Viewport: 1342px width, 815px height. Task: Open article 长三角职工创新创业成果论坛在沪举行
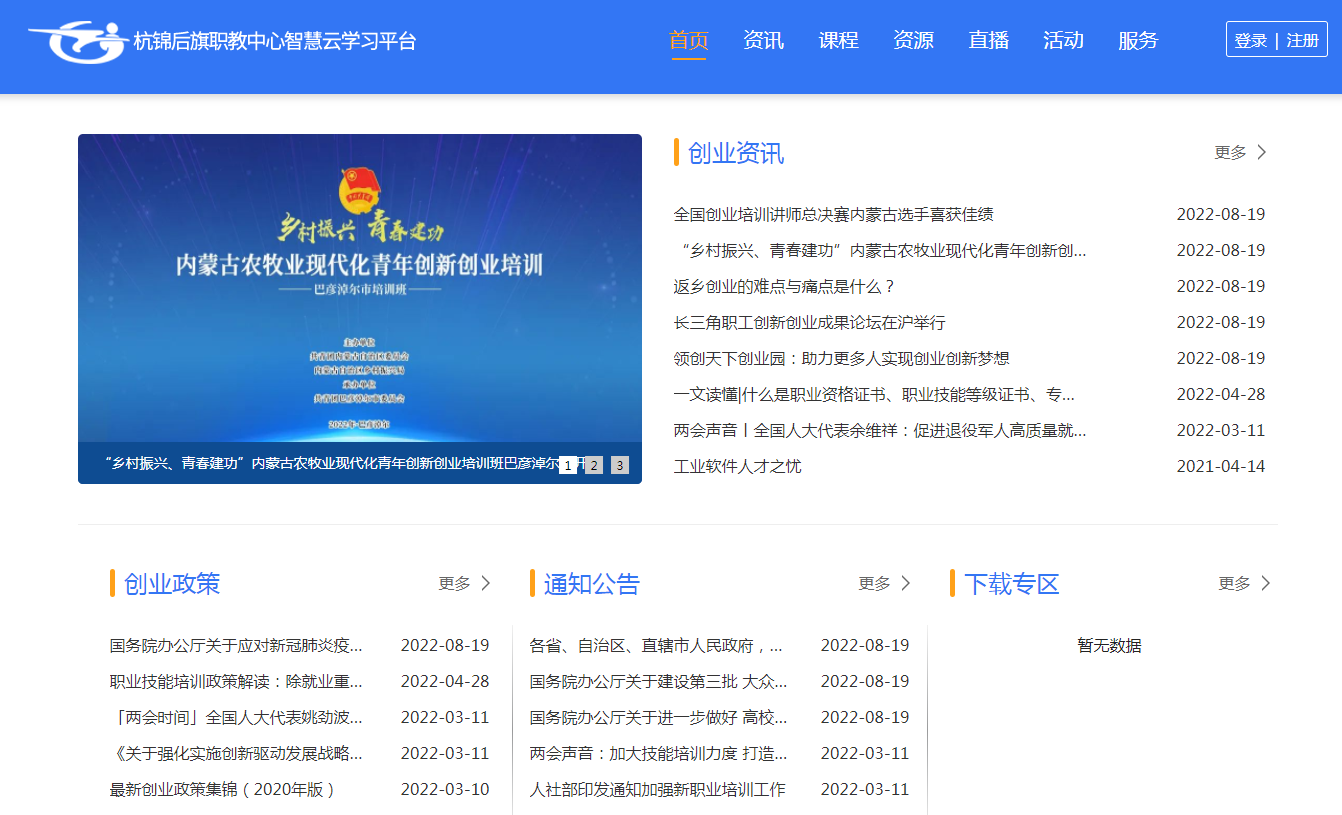[809, 323]
